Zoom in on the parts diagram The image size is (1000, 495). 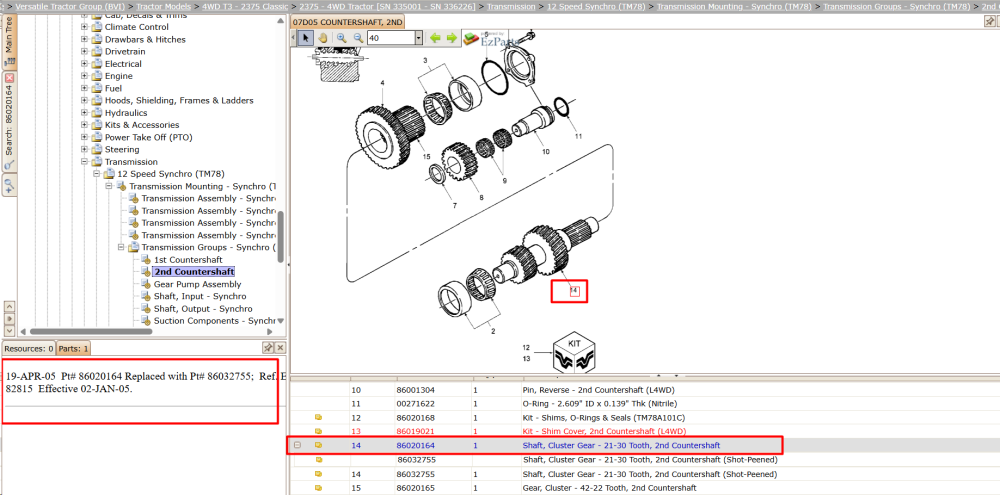point(341,38)
